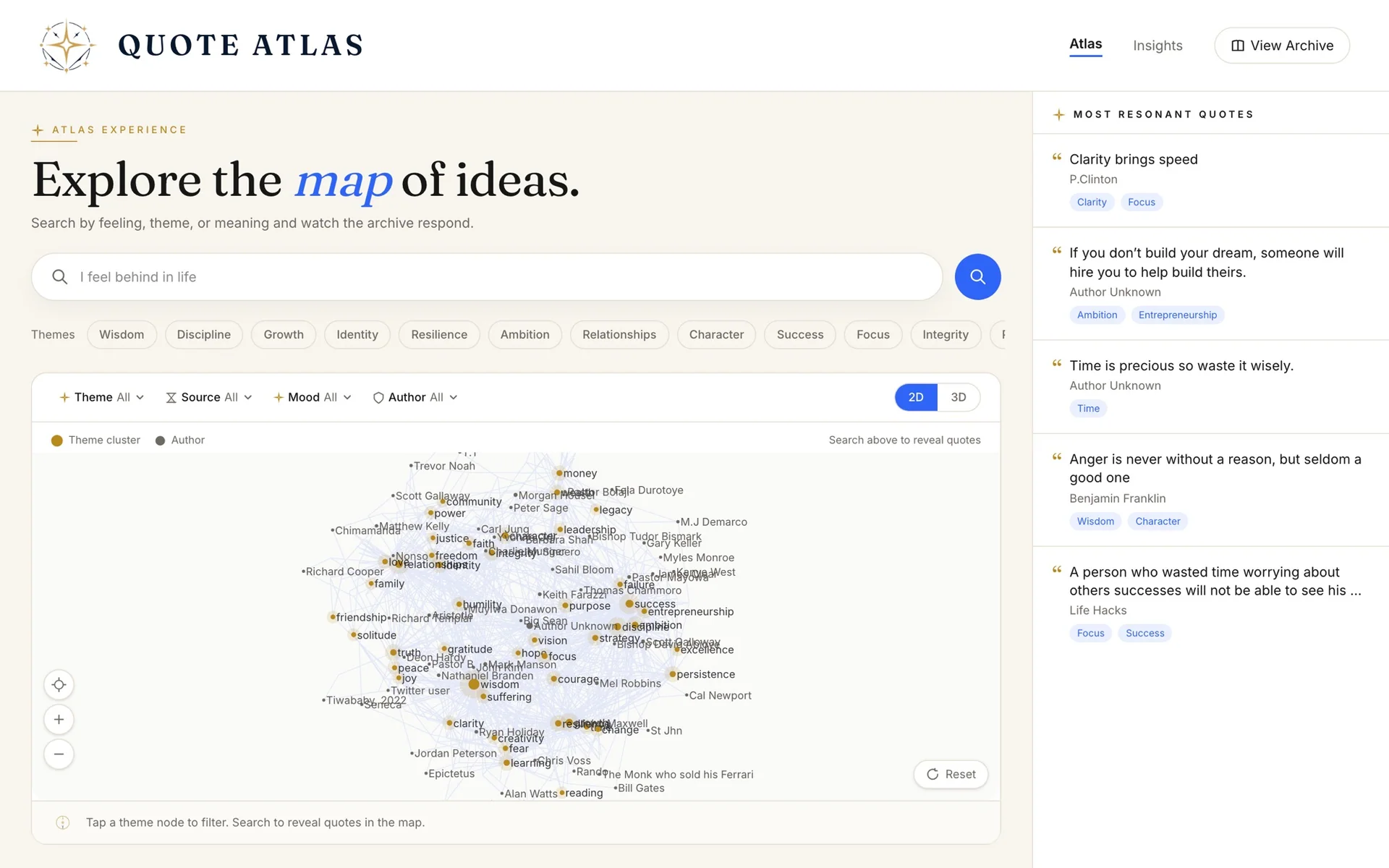Viewport: 1389px width, 868px height.
Task: Click the Entrepreneurship tag on dream quote
Action: (x=1177, y=315)
